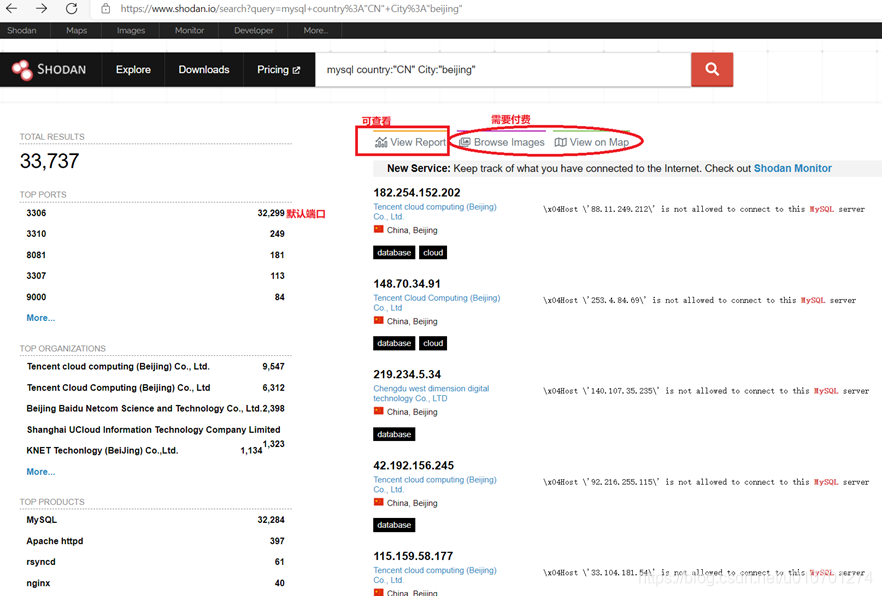Click the red Shodan logo icon

pyautogui.click(x=22, y=70)
